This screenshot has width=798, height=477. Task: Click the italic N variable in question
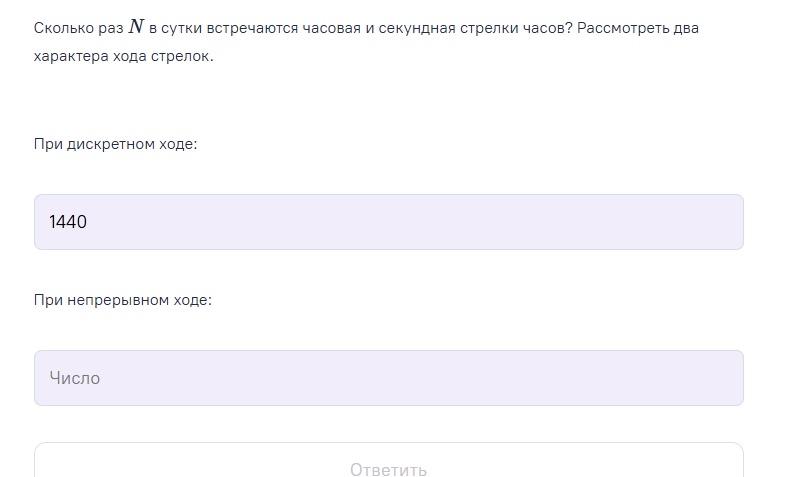click(136, 28)
